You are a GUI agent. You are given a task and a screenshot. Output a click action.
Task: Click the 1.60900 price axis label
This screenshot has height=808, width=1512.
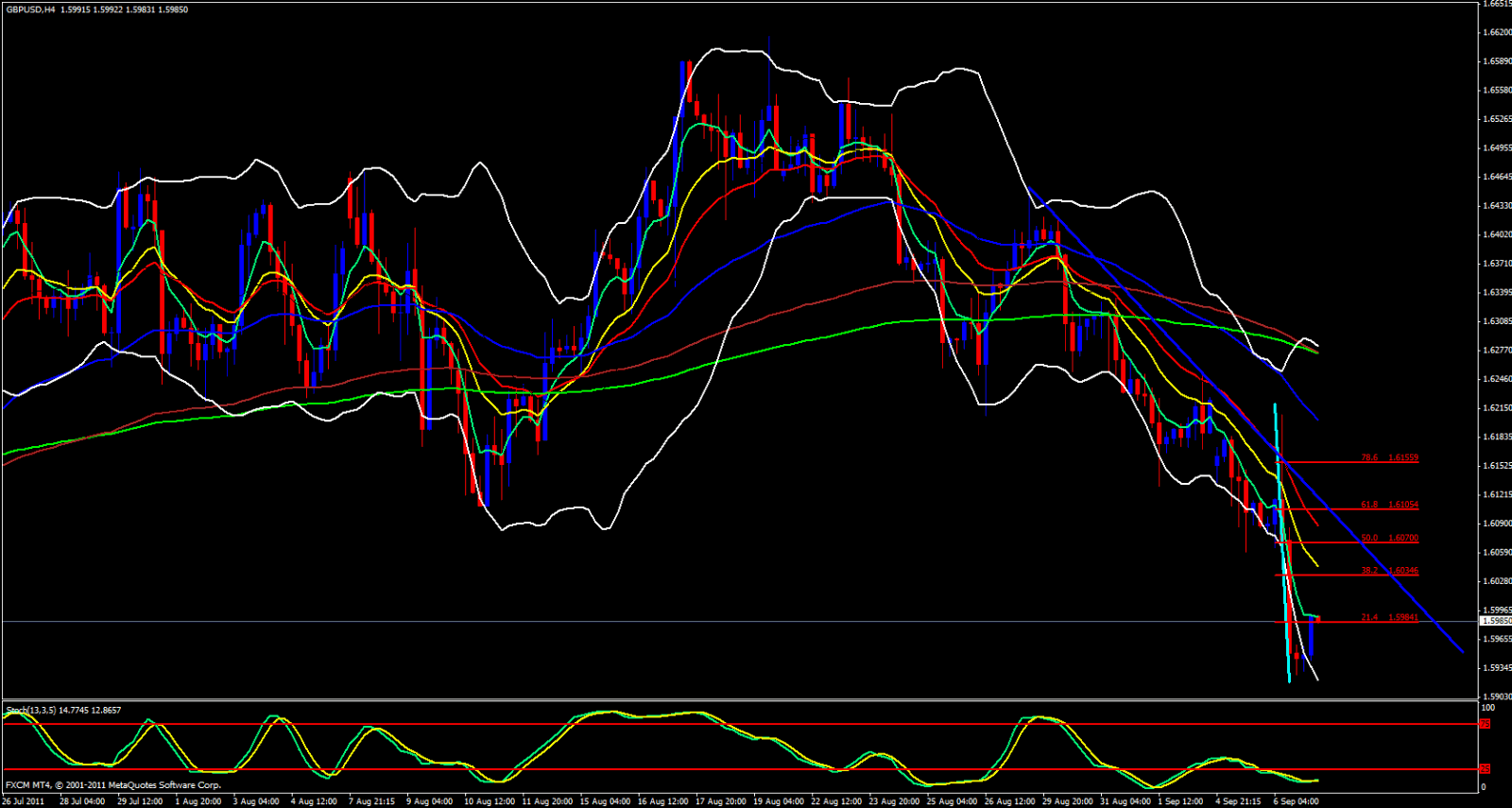coord(1497,524)
